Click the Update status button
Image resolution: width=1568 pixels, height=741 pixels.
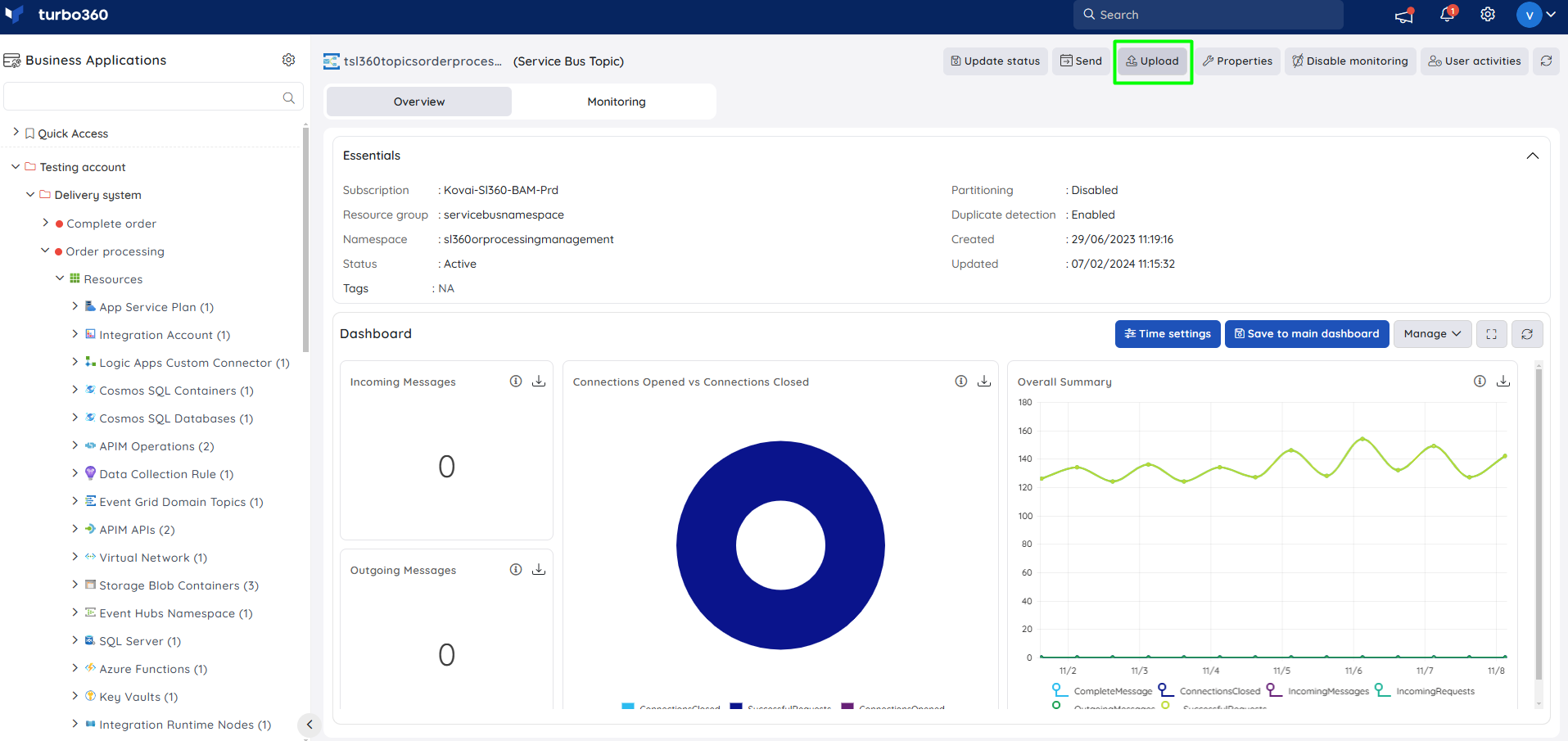pyautogui.click(x=995, y=61)
